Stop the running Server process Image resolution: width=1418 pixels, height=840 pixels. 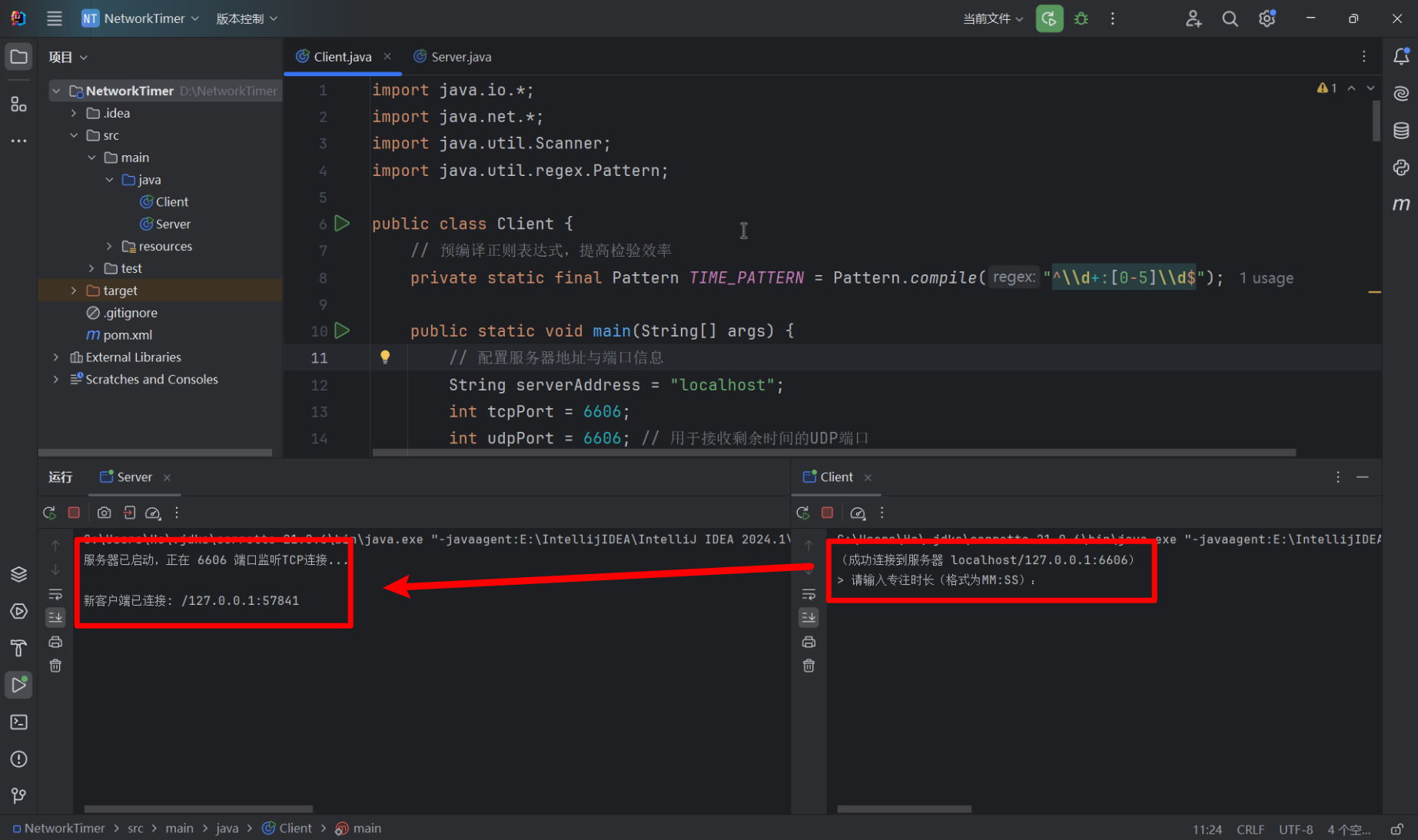coord(74,513)
